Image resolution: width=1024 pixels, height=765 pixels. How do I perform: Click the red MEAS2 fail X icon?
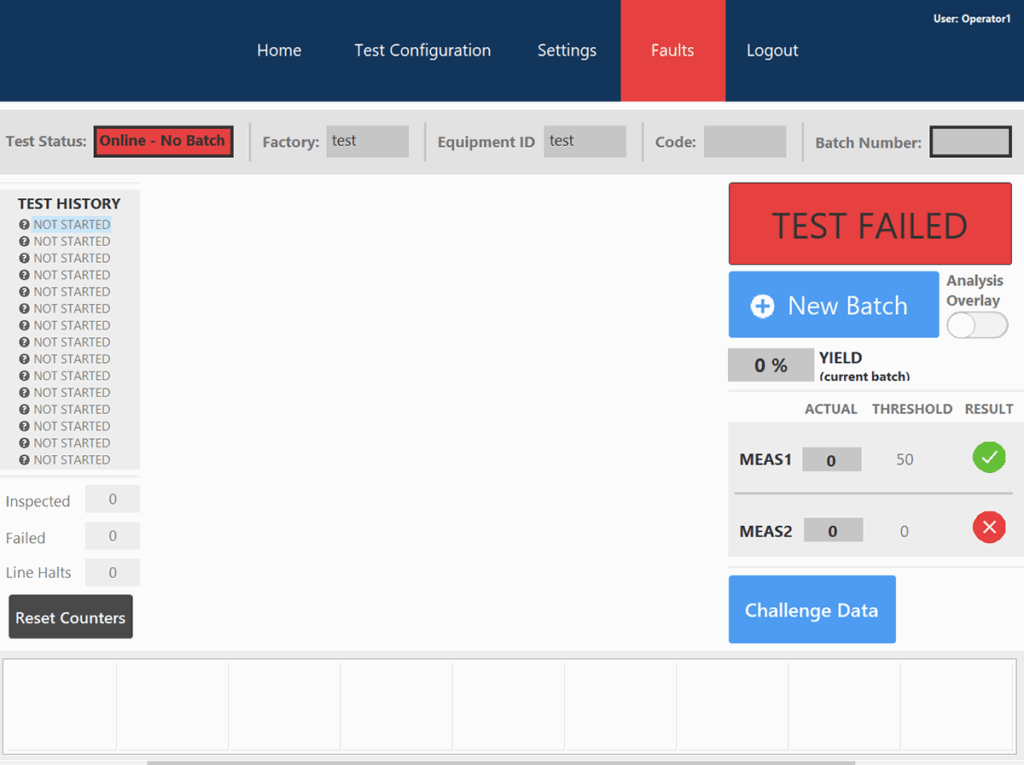pos(989,527)
